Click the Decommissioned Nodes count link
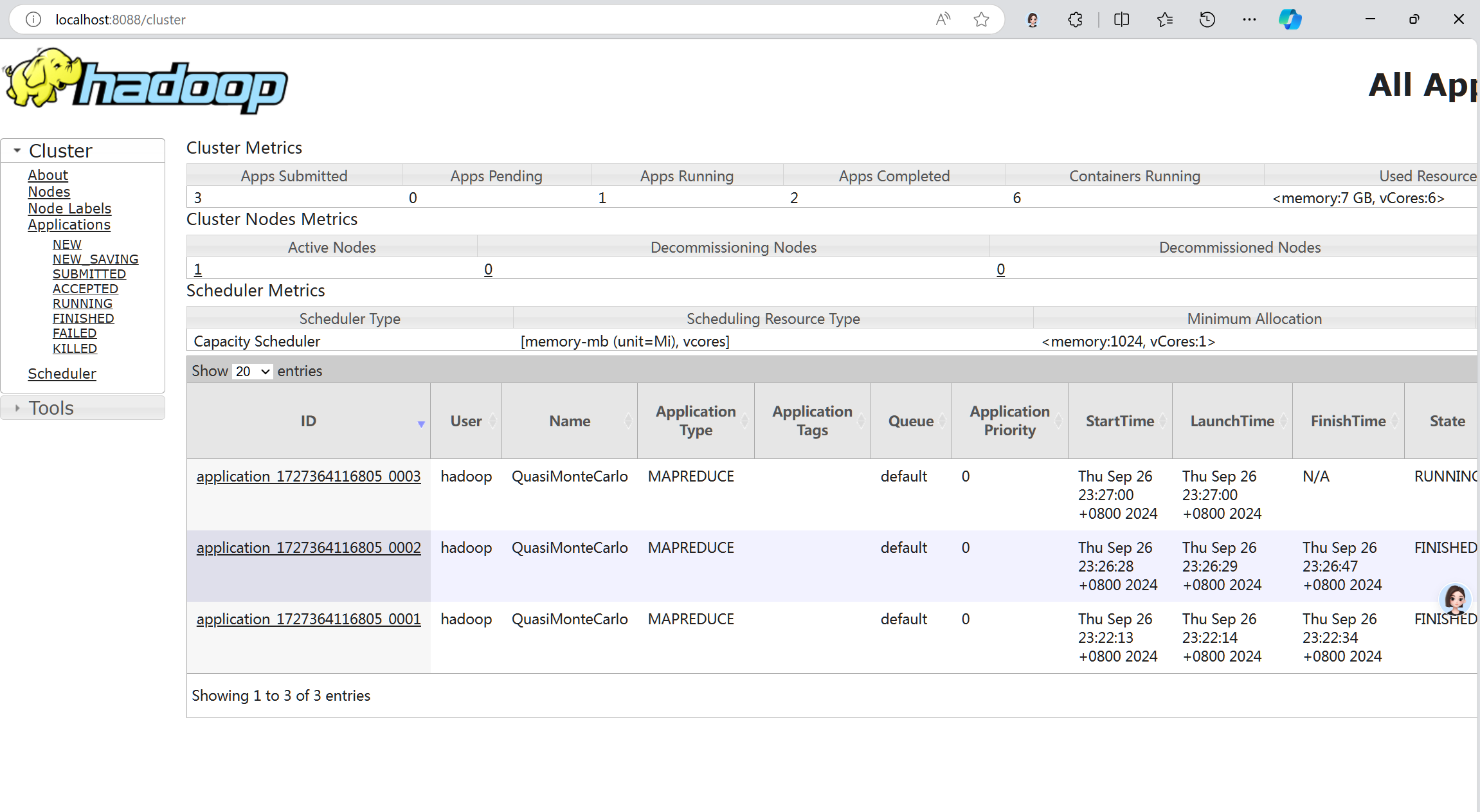The width and height of the screenshot is (1480, 812). point(1000,269)
